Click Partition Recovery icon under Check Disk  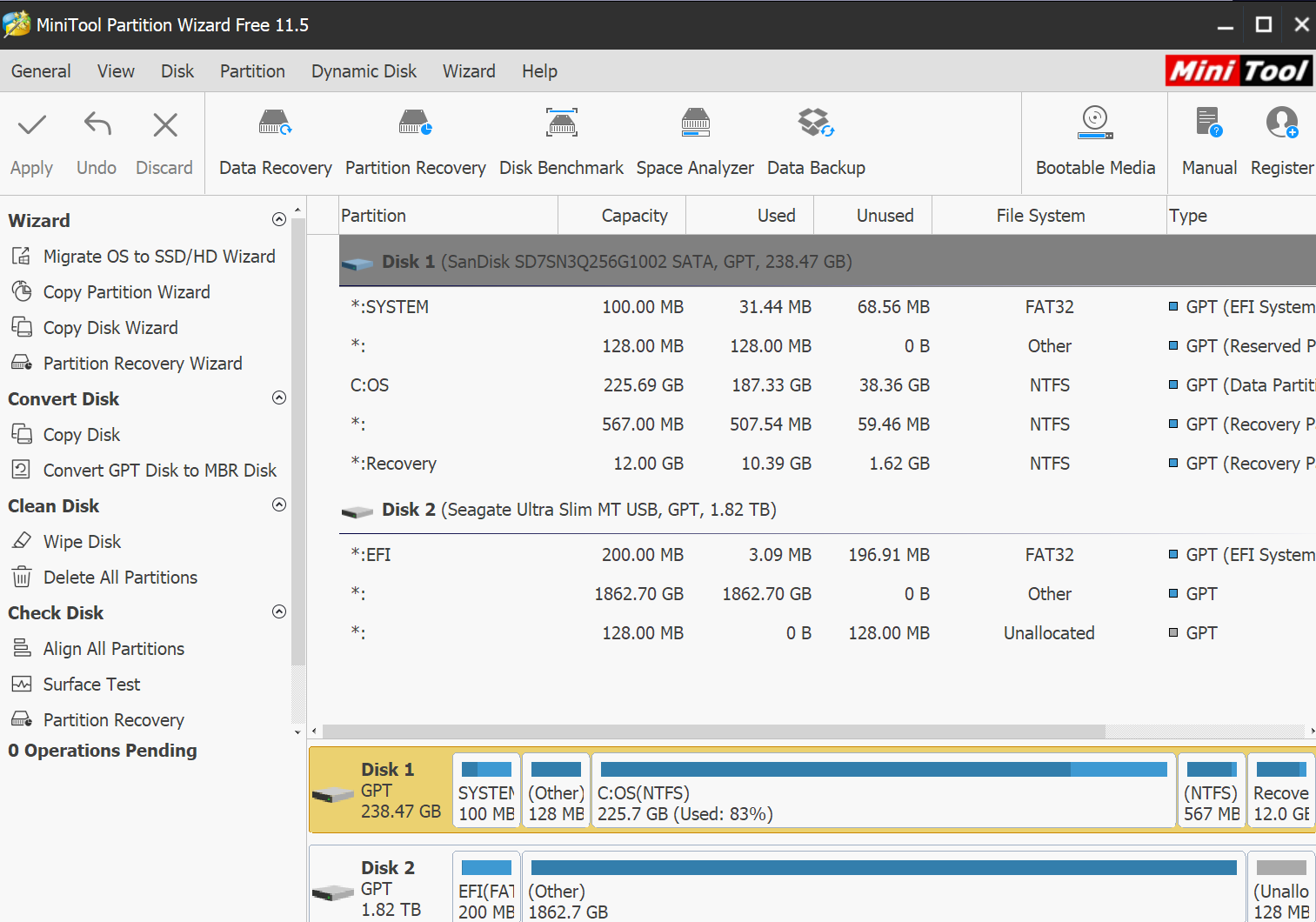[21, 719]
